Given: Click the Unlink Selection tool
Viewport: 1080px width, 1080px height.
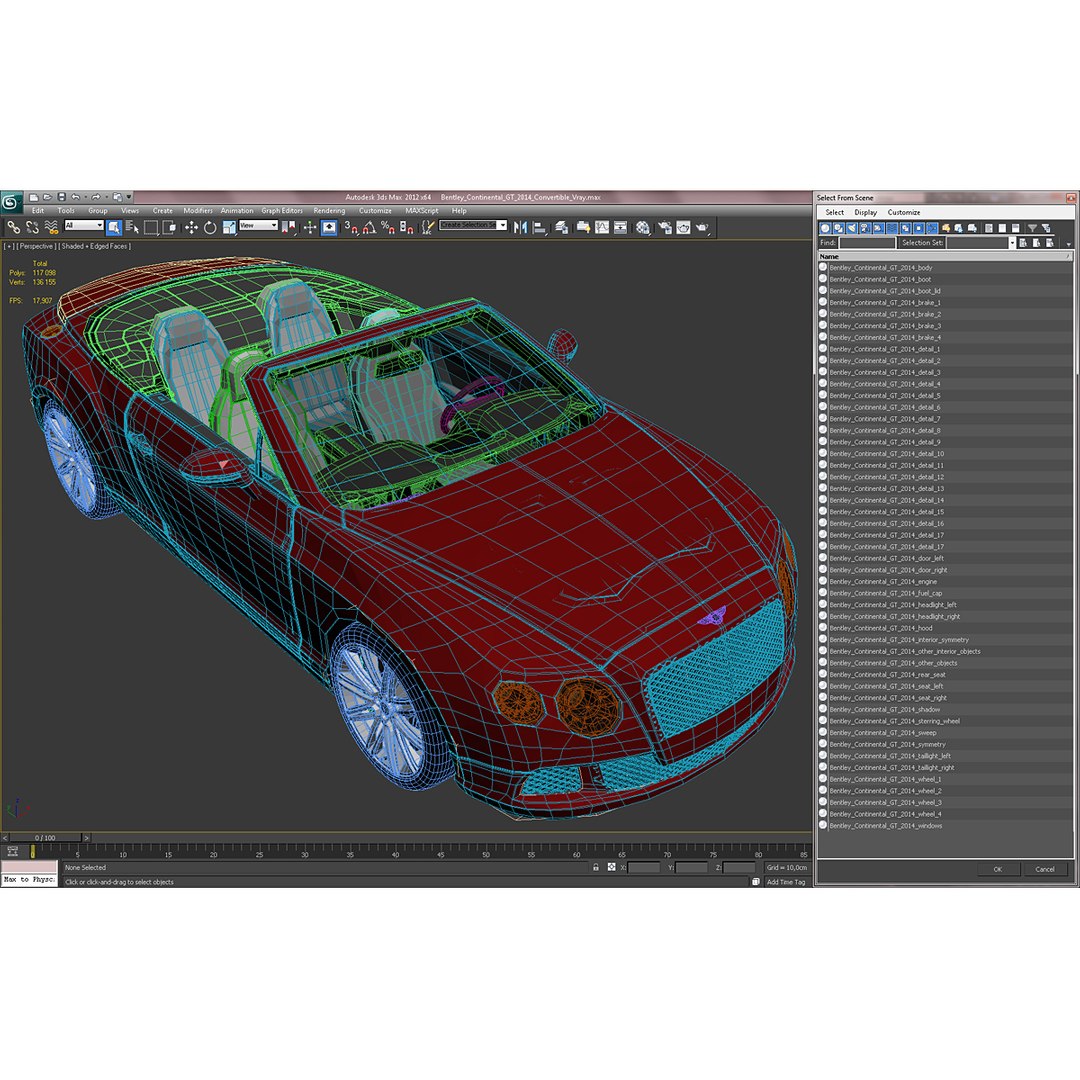Looking at the screenshot, I should 32,227.
